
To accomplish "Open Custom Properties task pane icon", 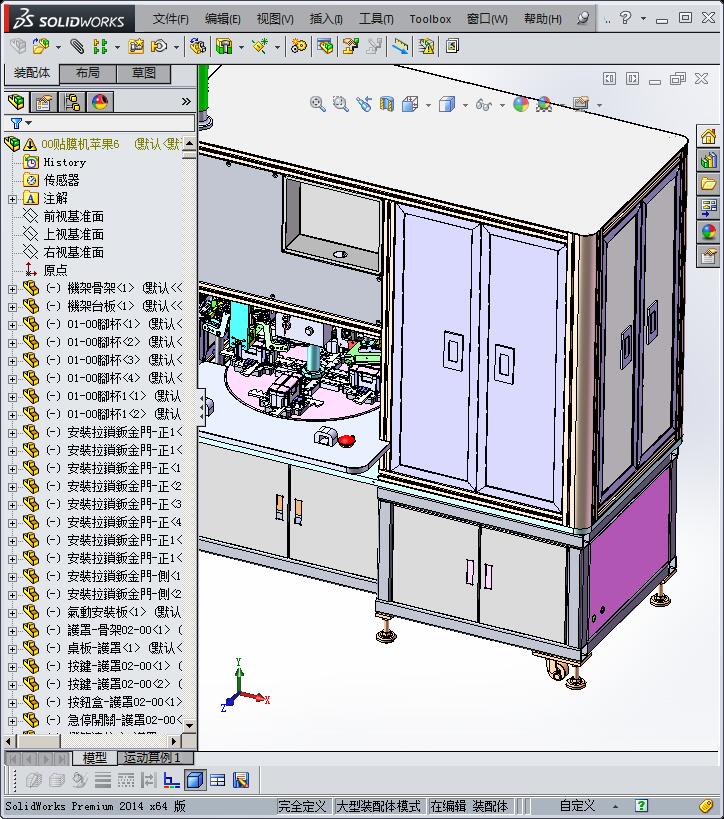I will click(x=708, y=256).
